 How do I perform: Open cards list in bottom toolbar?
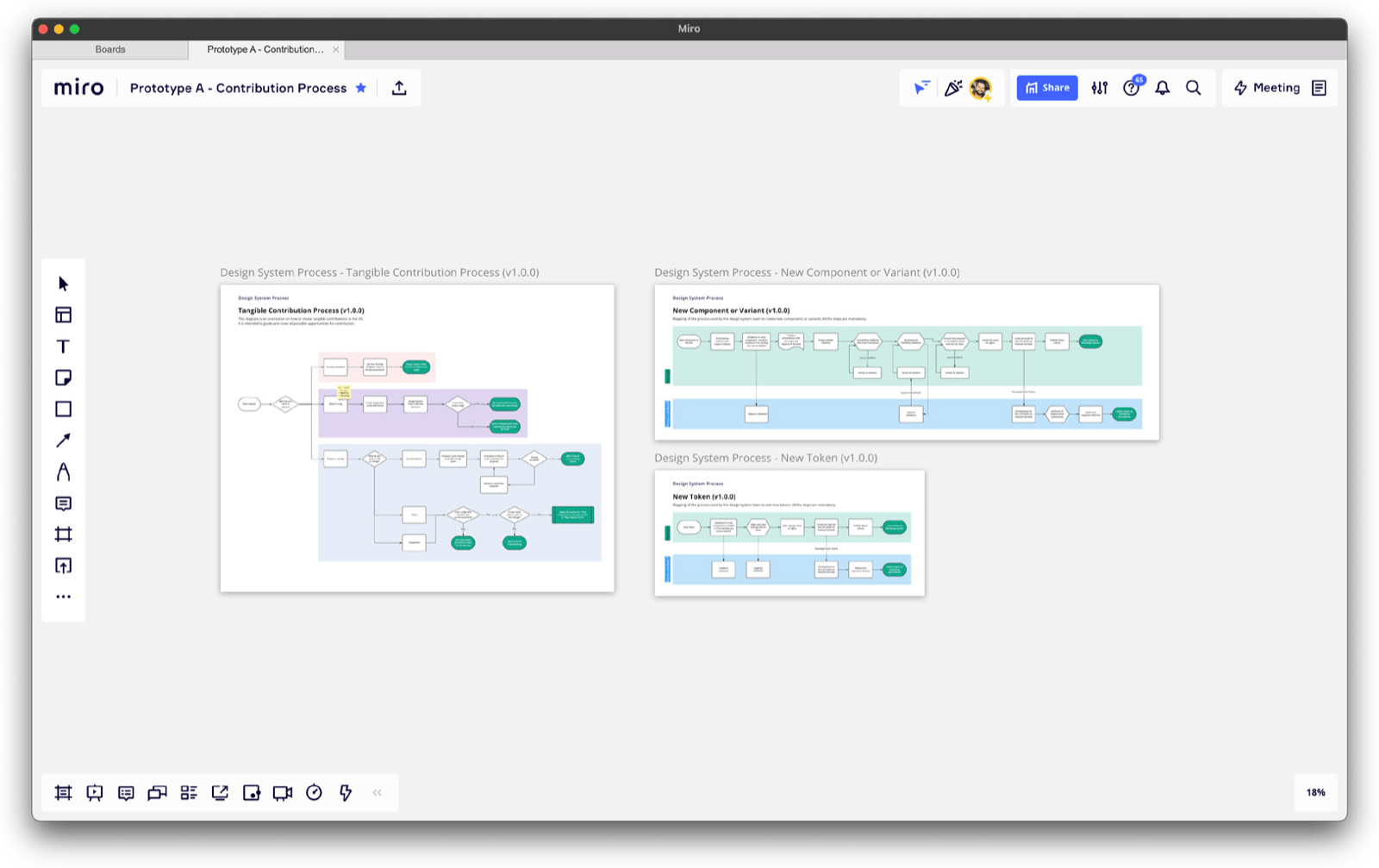[x=189, y=793]
